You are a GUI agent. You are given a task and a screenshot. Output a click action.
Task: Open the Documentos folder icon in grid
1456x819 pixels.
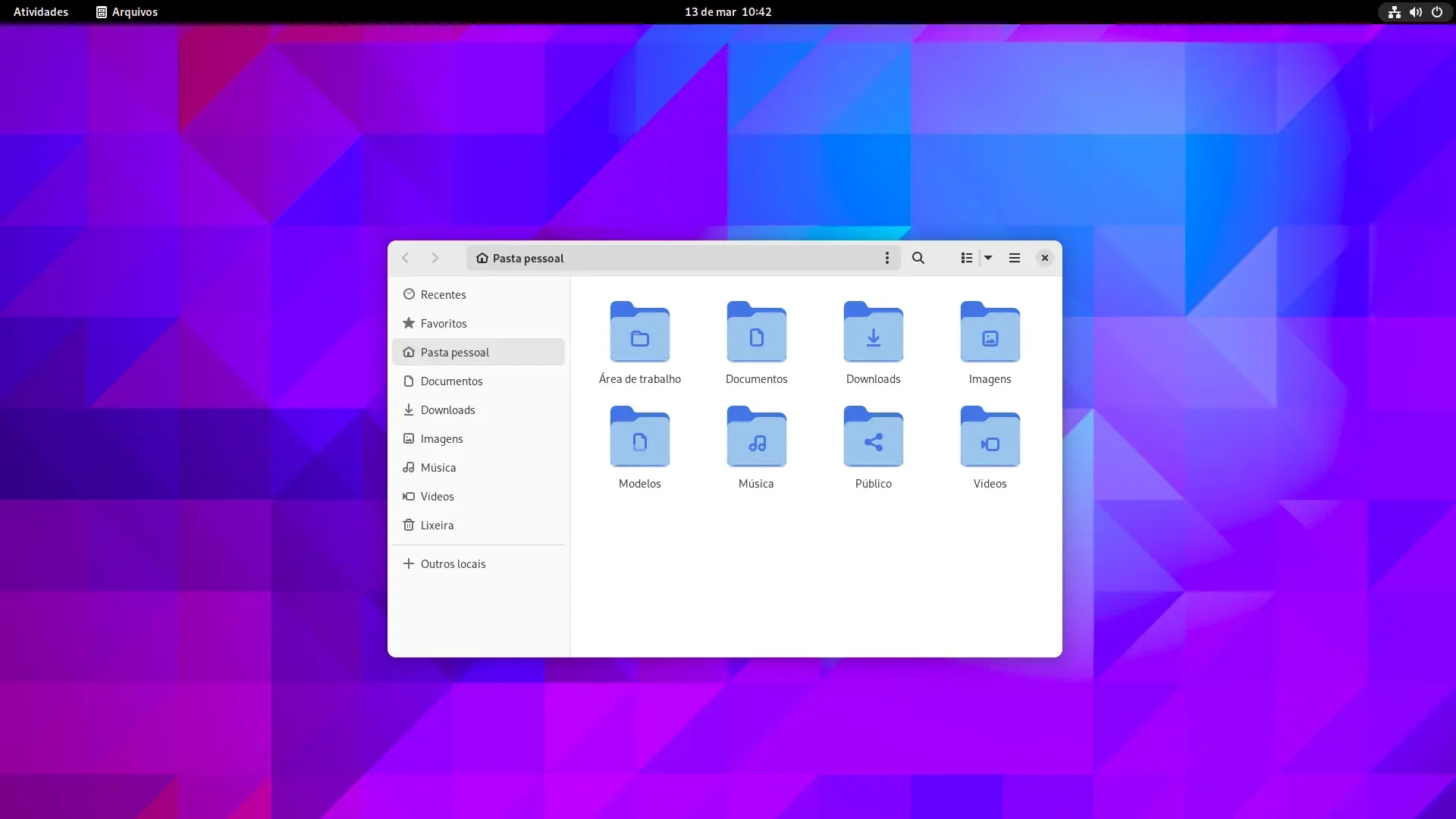756,332
